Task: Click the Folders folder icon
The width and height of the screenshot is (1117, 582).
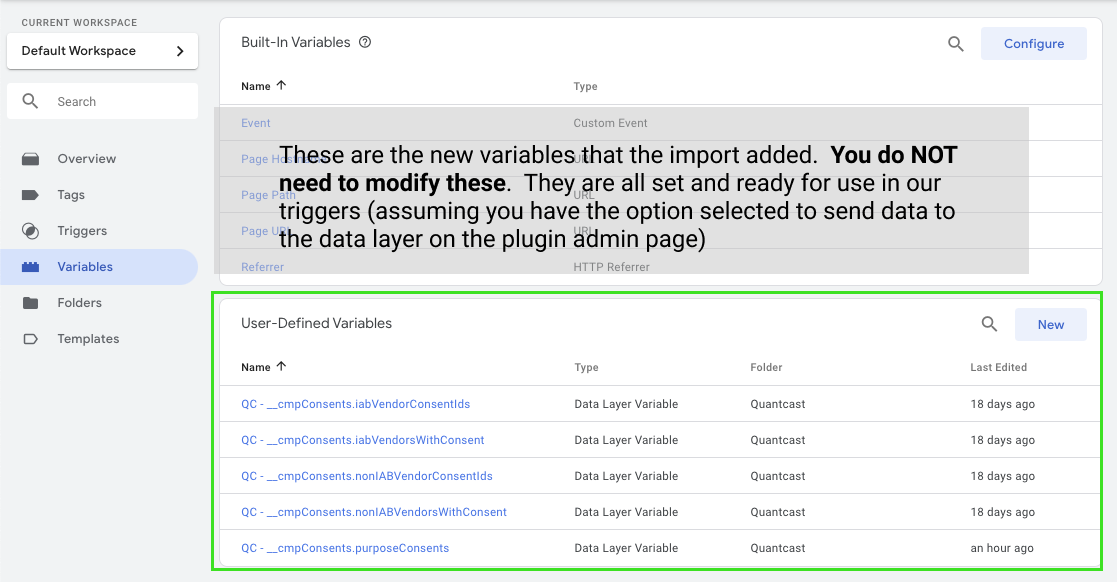Action: [x=31, y=303]
